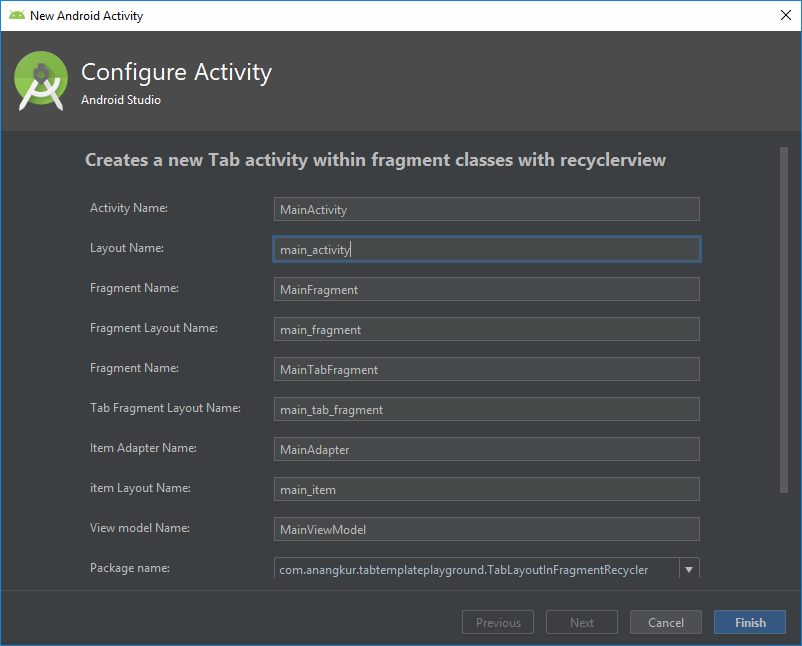Click the Layout Name field containing main_activity
The image size is (802, 646).
[x=486, y=249]
